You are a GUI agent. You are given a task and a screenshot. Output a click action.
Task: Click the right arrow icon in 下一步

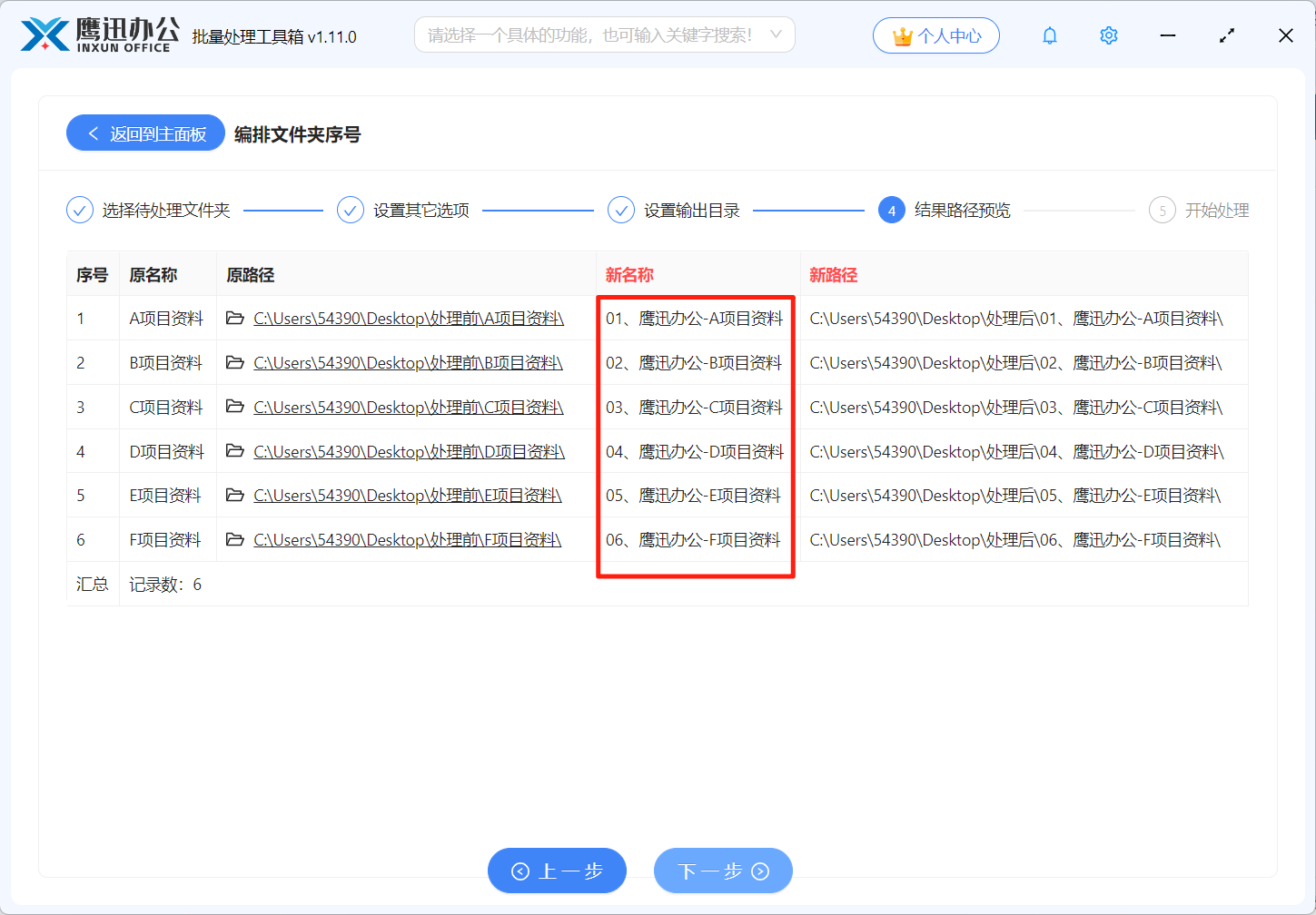[x=760, y=871]
